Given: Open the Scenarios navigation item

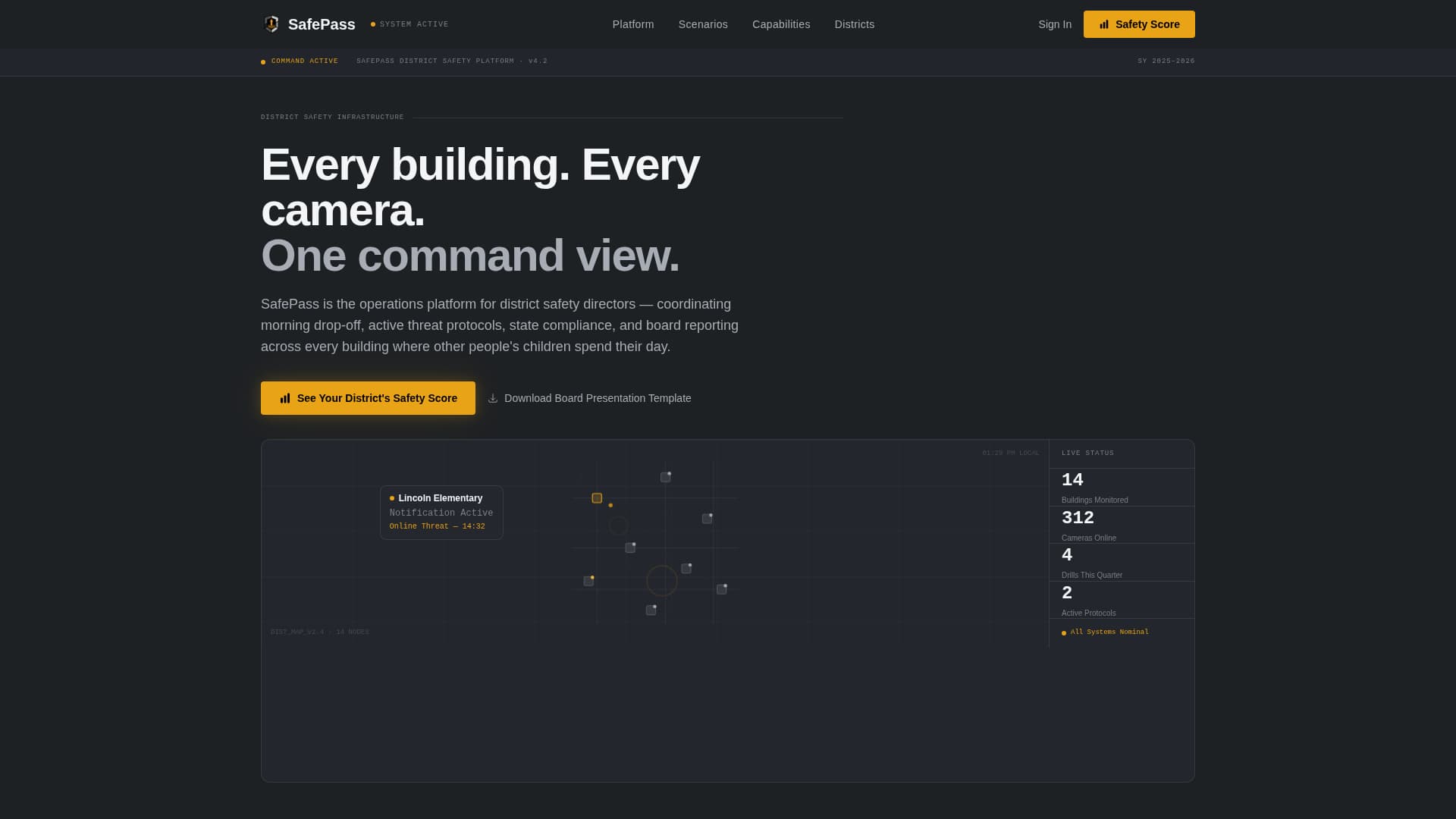Looking at the screenshot, I should coord(702,24).
